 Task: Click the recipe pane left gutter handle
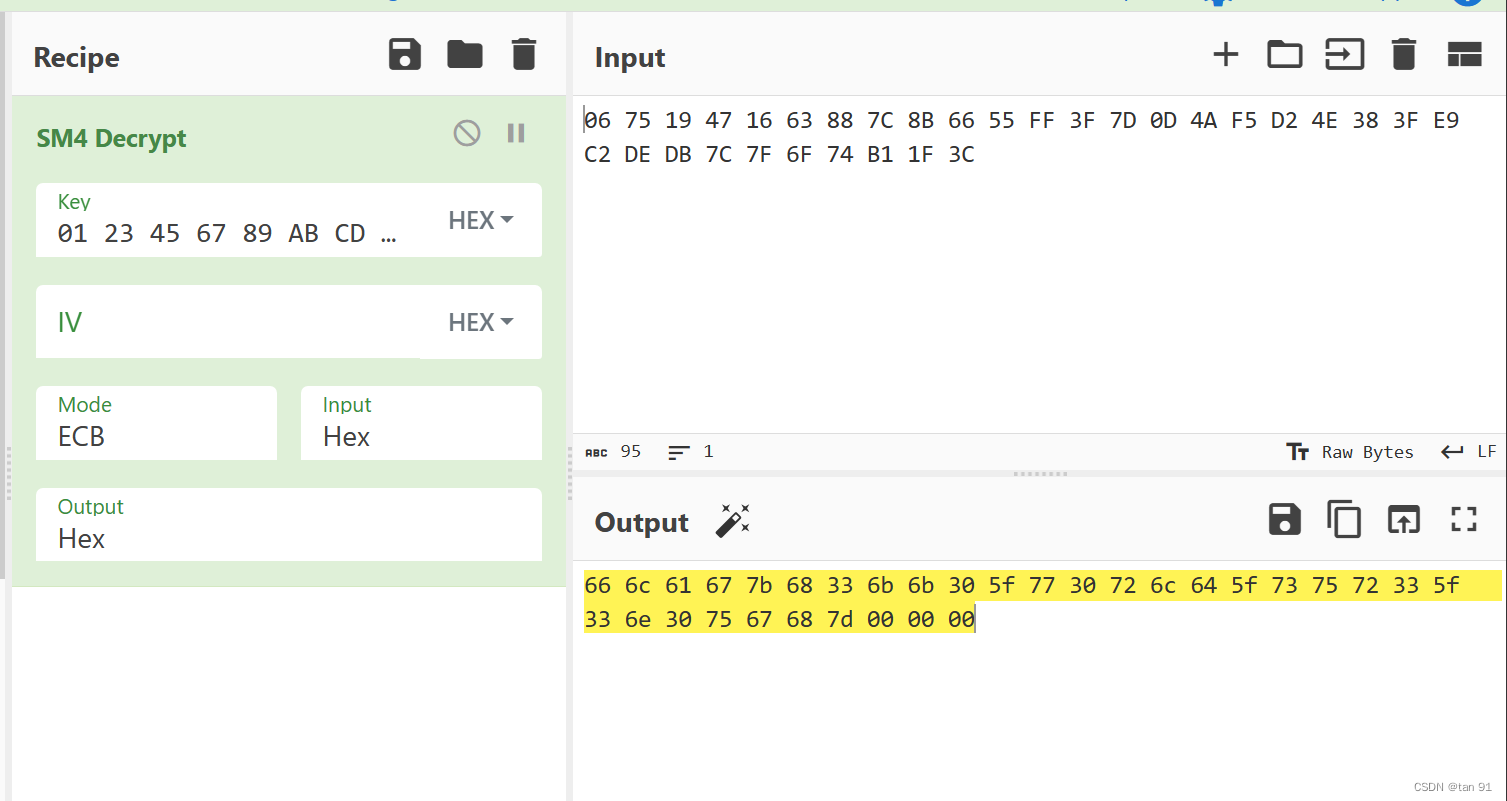coord(8,473)
